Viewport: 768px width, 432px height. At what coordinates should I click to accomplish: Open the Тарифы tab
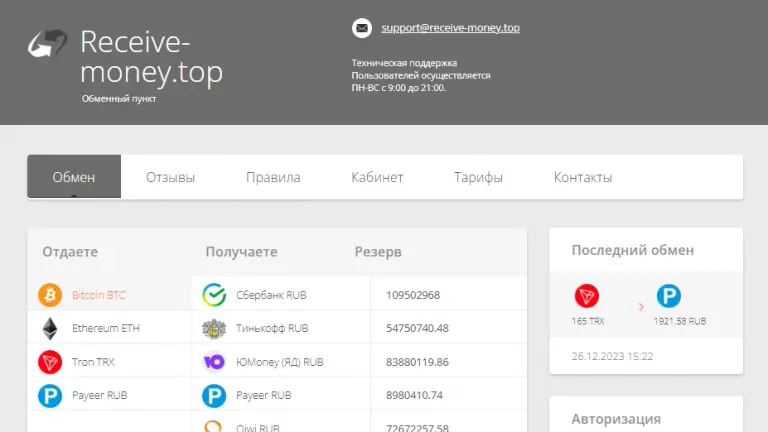478,177
